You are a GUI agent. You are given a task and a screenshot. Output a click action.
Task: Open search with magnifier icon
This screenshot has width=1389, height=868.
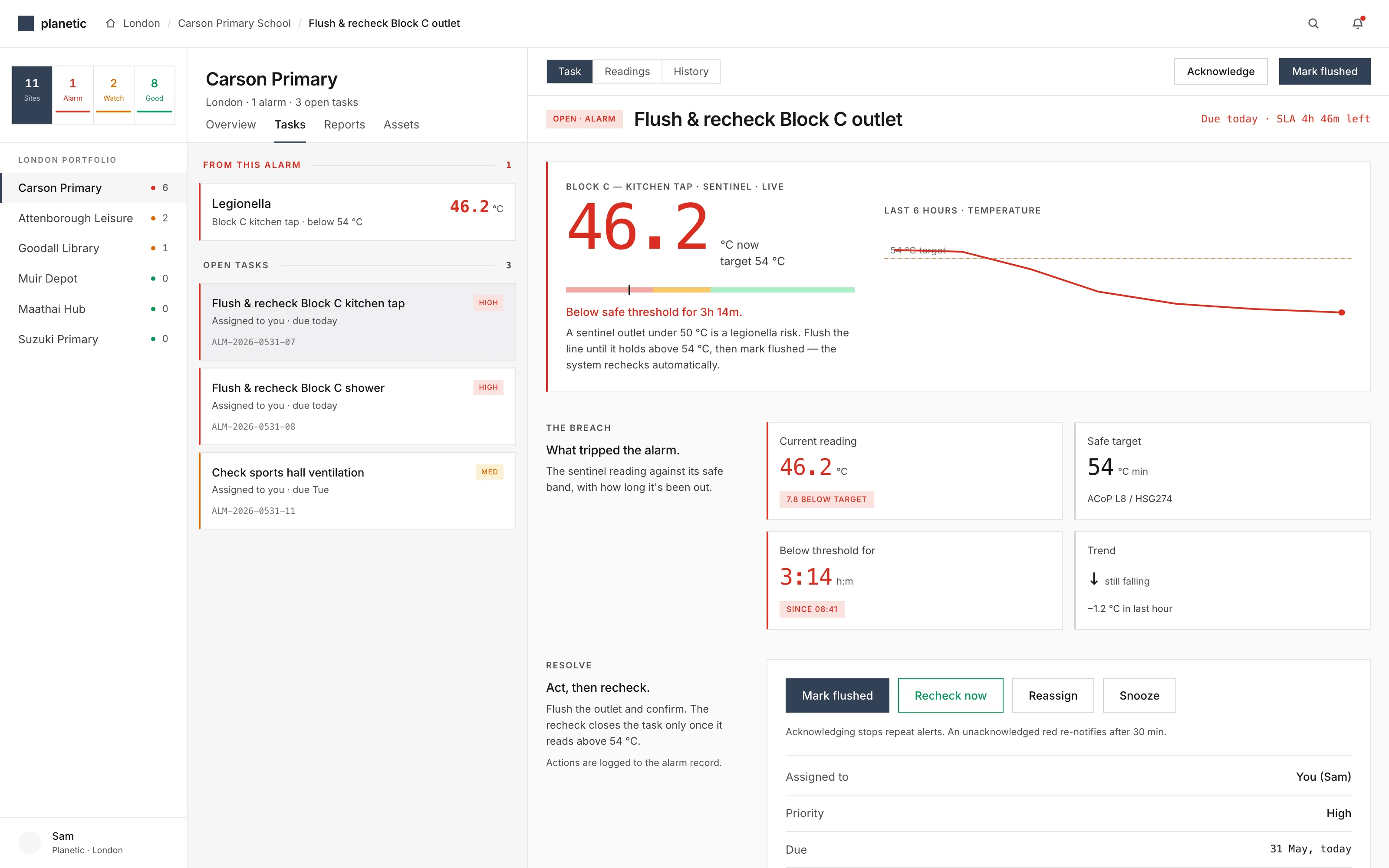1313,23
